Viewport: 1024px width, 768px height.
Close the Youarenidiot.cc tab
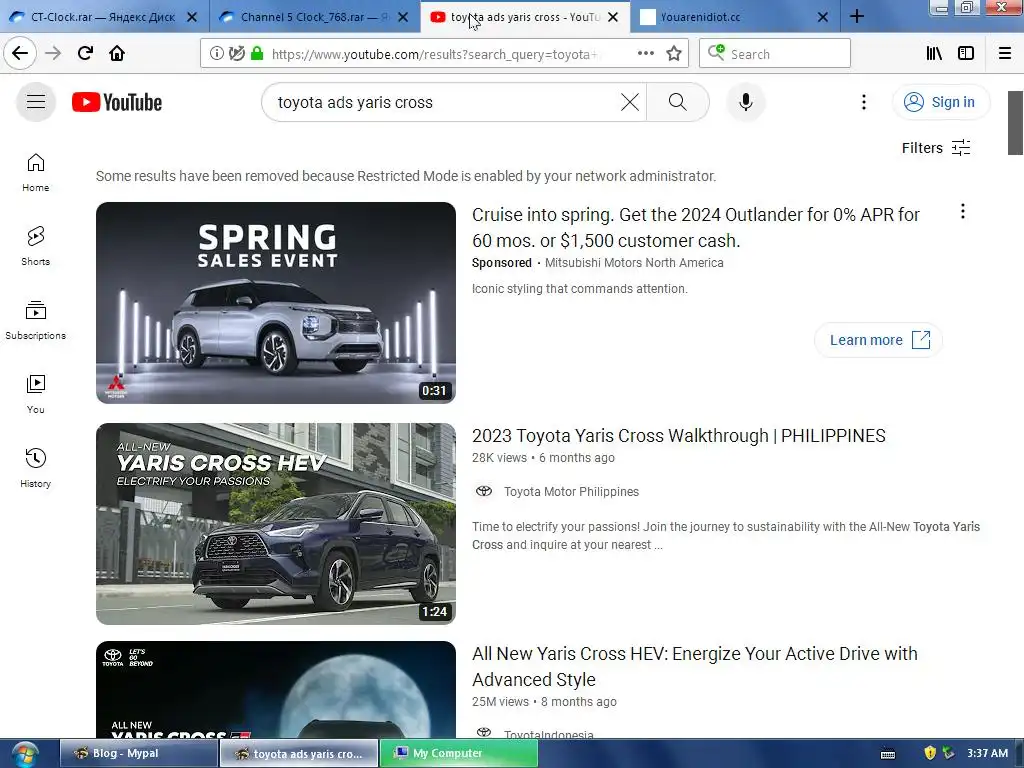823,17
